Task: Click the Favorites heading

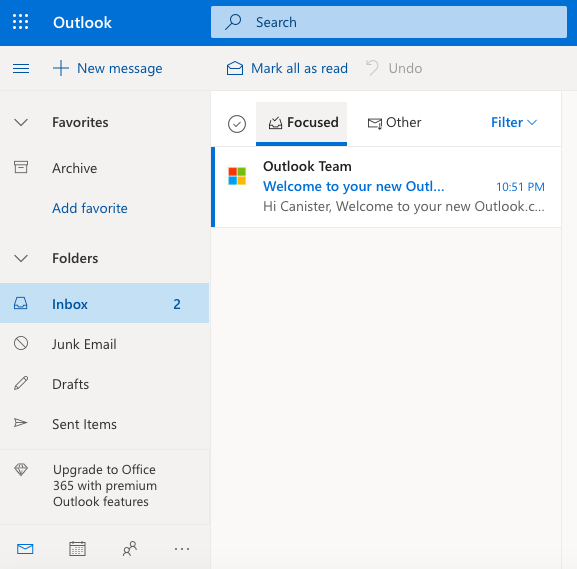Action: pos(80,123)
